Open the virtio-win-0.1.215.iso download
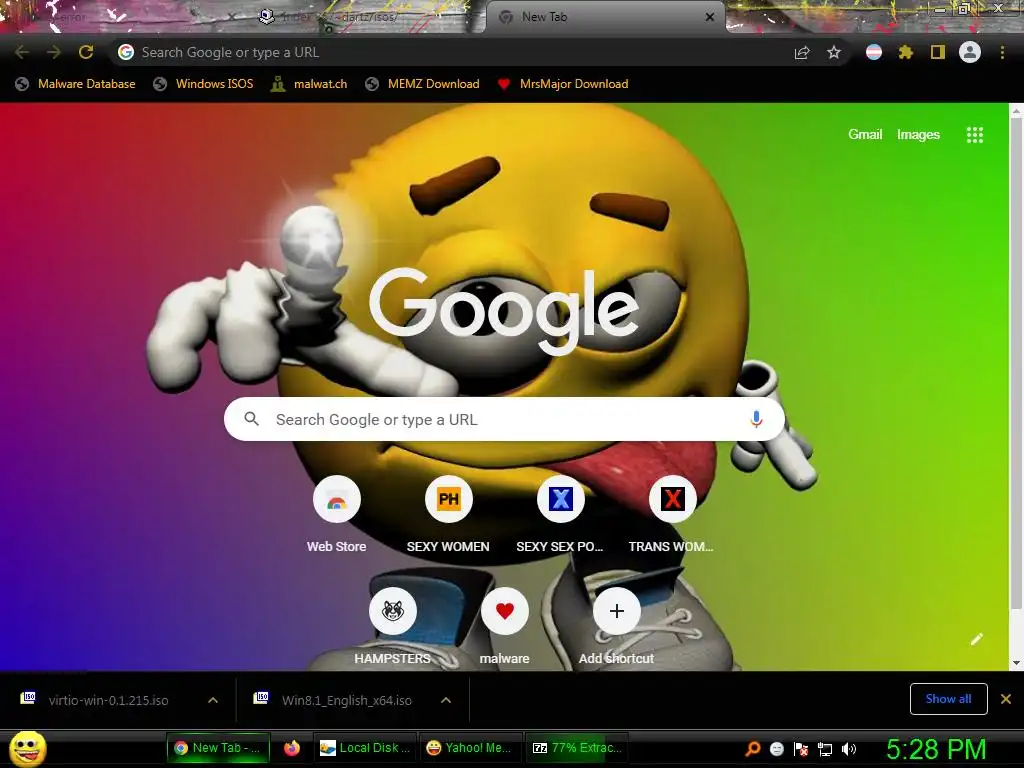This screenshot has width=1024, height=768. [x=108, y=700]
